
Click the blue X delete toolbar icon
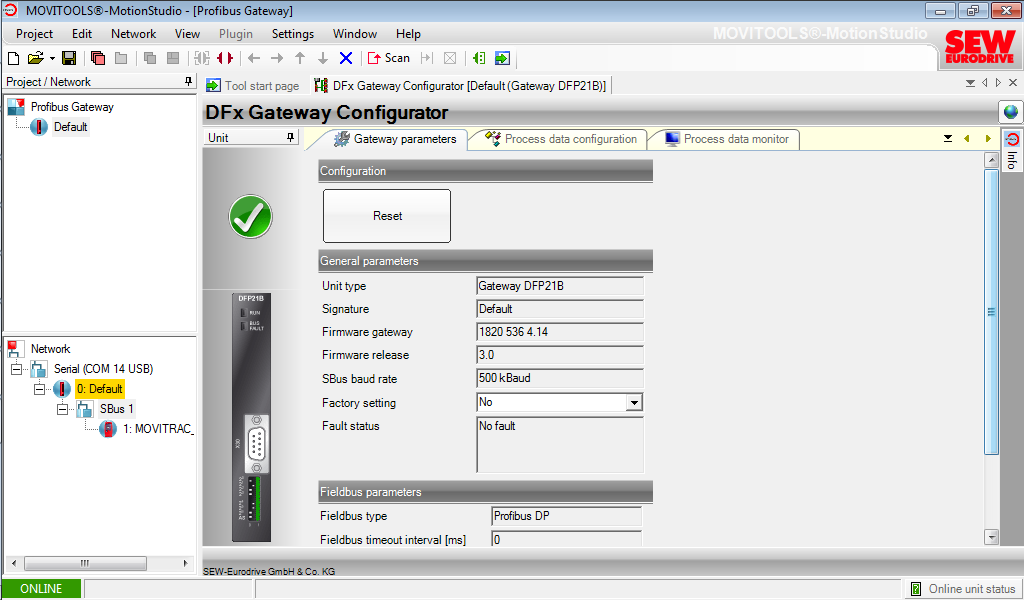(346, 58)
